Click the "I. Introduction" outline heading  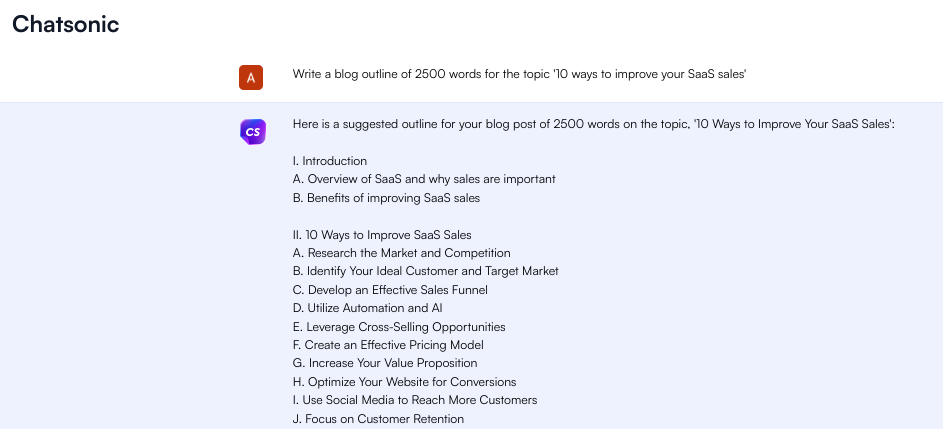tap(330, 161)
